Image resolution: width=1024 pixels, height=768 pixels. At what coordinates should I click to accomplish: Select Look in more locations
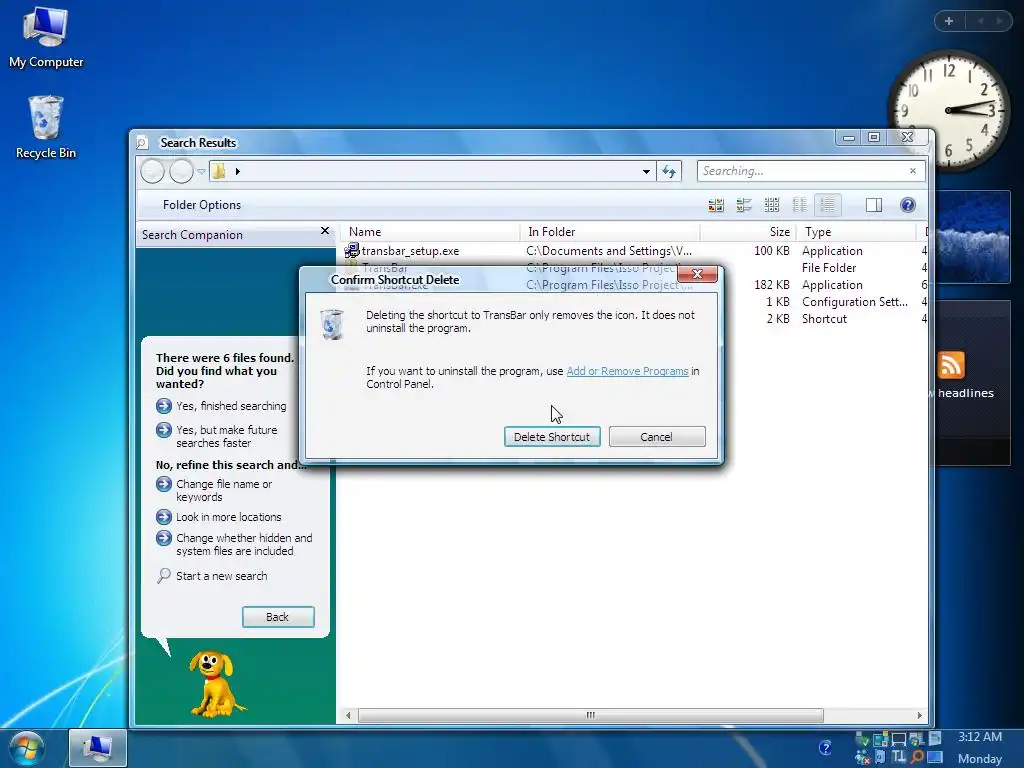229,517
